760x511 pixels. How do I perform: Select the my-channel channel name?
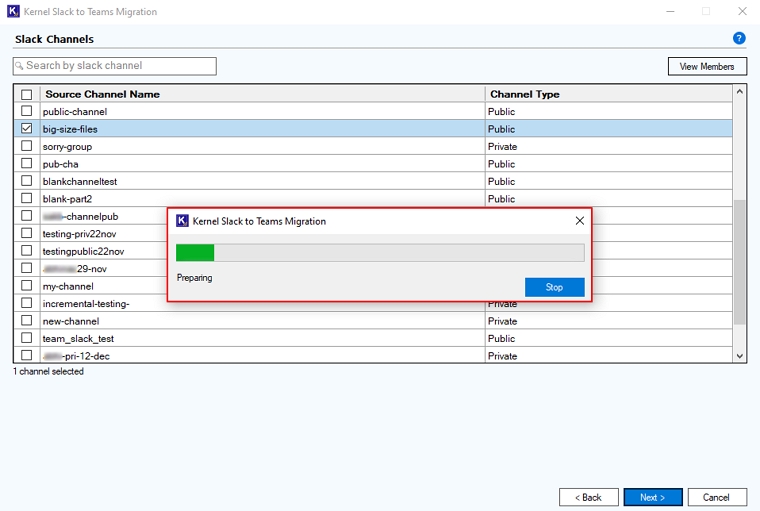pos(68,286)
